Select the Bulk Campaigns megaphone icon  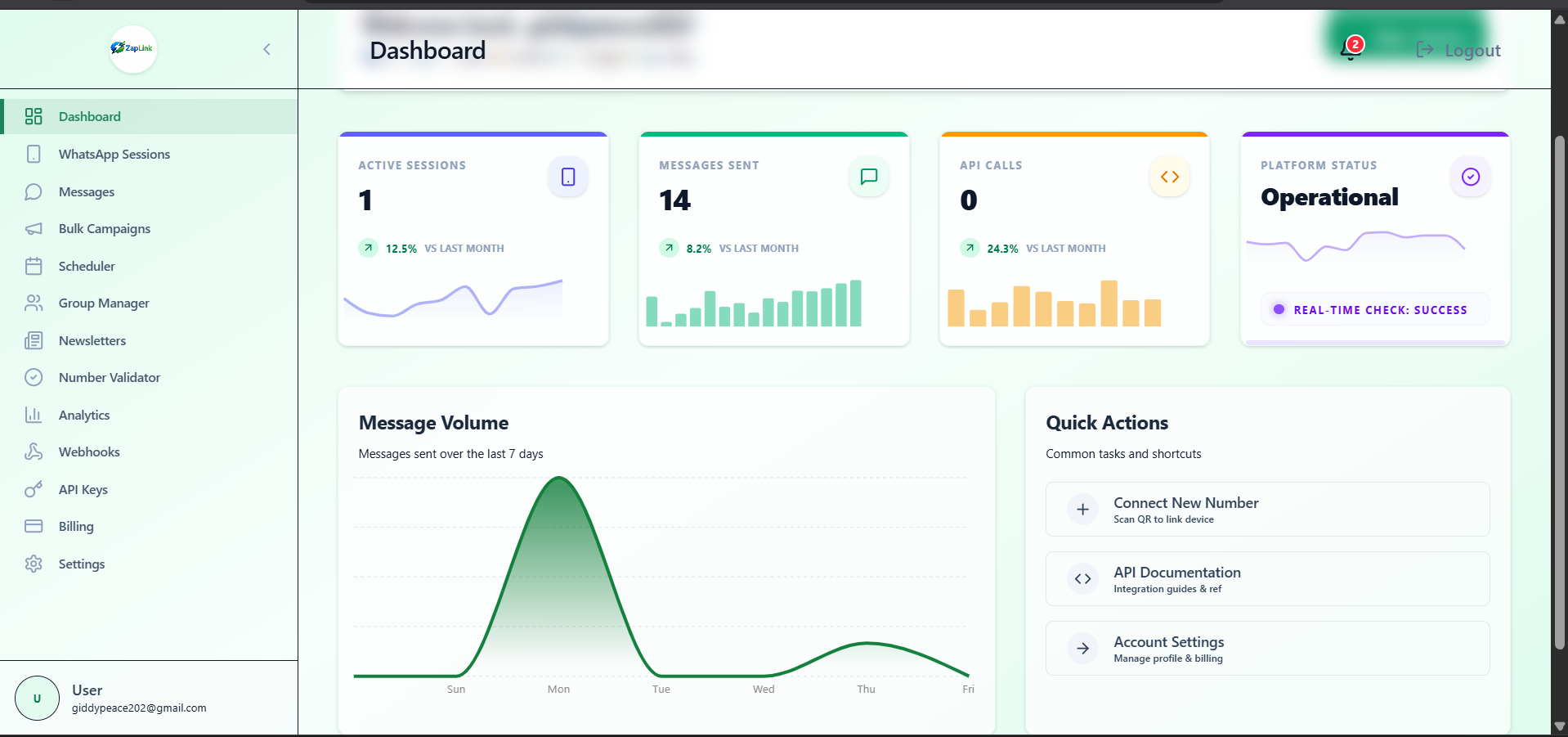pyautogui.click(x=34, y=228)
